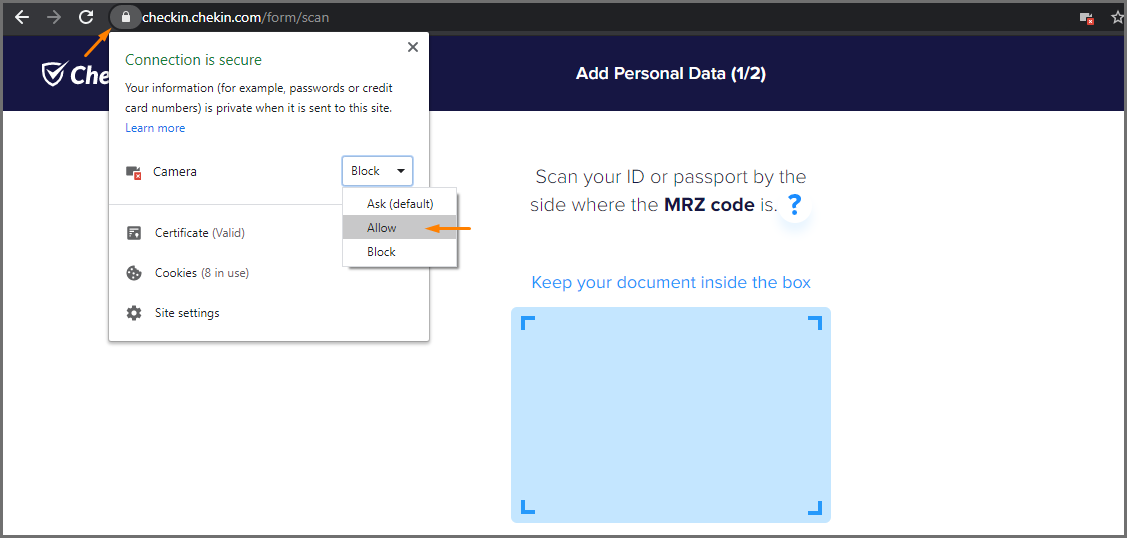Click the light blue document scan box
The image size is (1127, 538).
[670, 414]
